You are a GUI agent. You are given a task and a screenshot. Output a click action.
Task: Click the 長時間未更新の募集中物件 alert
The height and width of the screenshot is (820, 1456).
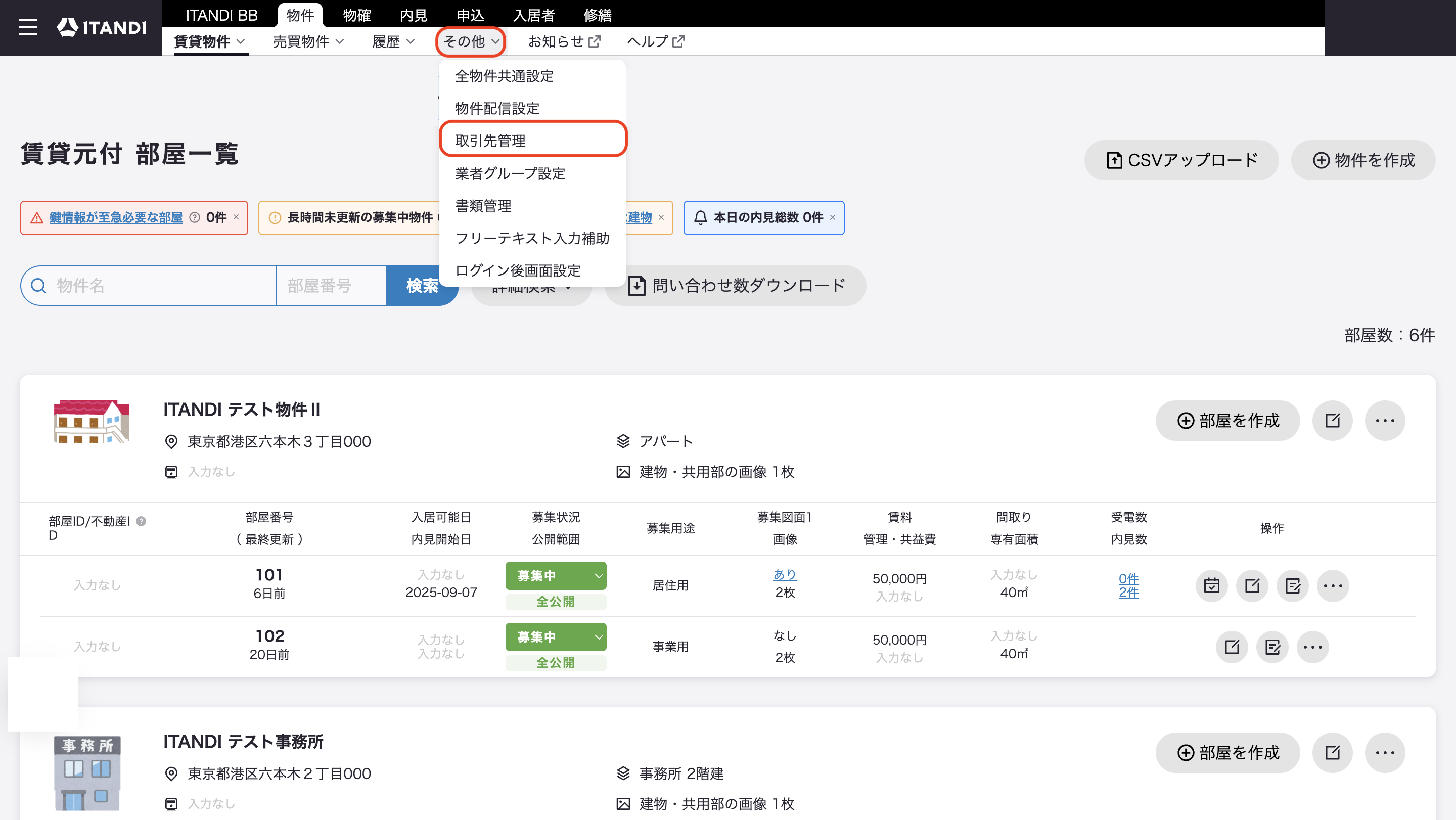348,217
